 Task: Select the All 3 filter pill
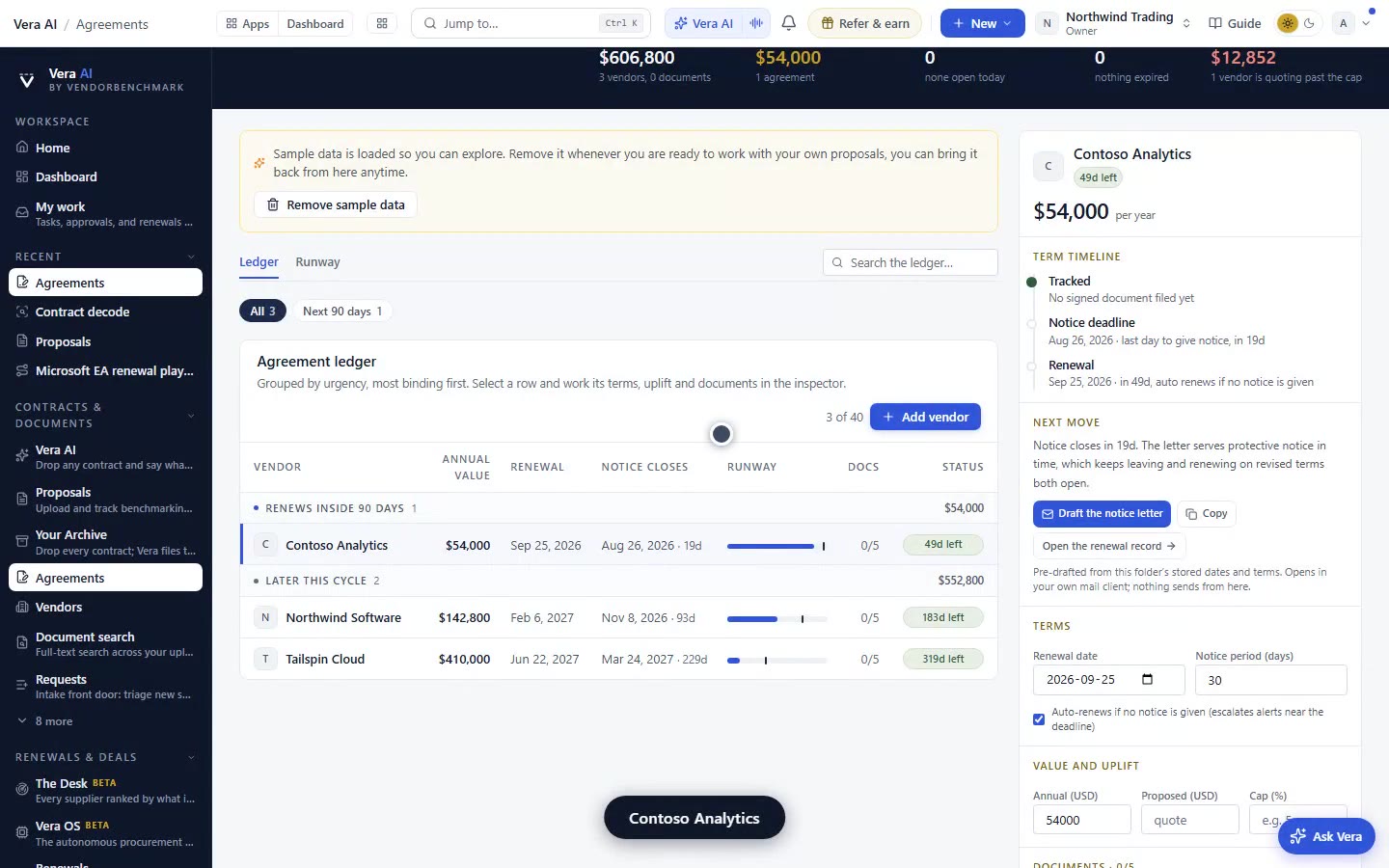tap(262, 311)
